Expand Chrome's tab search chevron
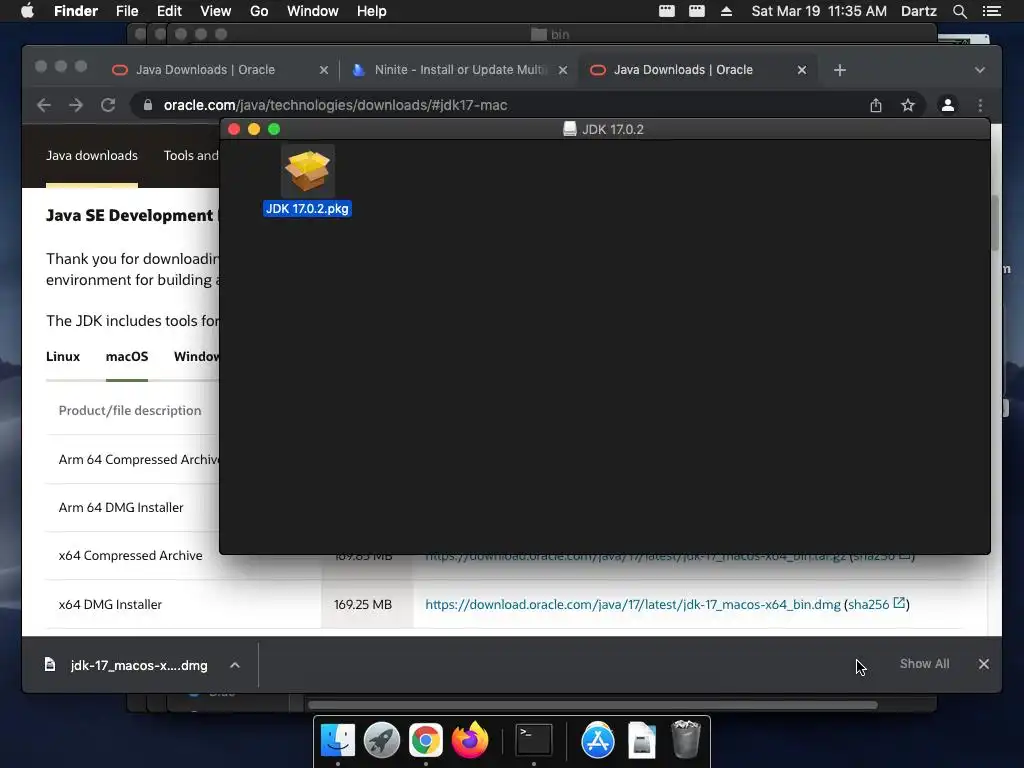Image resolution: width=1024 pixels, height=768 pixels. click(x=980, y=70)
